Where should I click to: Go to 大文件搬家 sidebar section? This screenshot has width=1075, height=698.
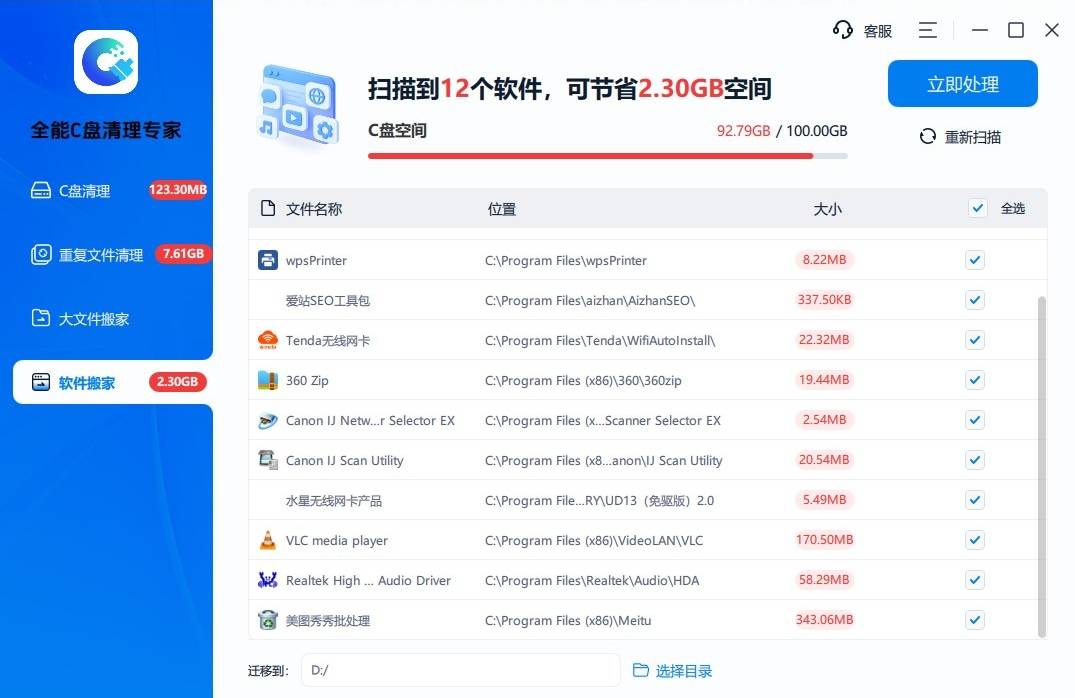(x=93, y=319)
